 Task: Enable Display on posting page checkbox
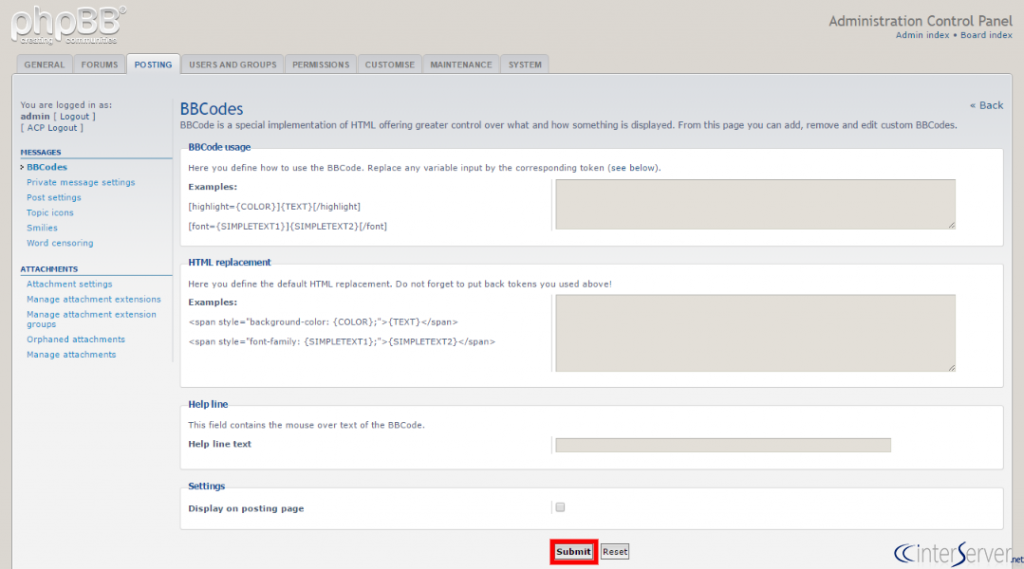tap(560, 508)
